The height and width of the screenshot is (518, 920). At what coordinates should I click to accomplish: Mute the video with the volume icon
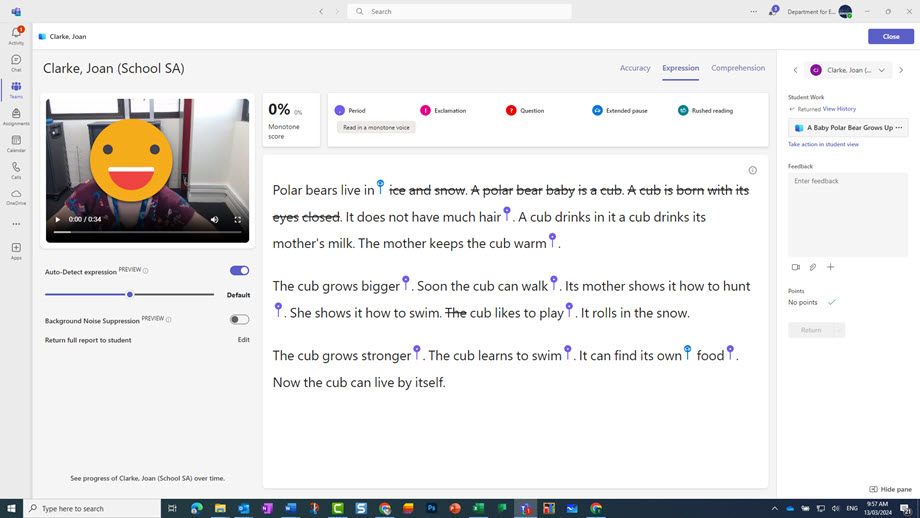(x=215, y=219)
